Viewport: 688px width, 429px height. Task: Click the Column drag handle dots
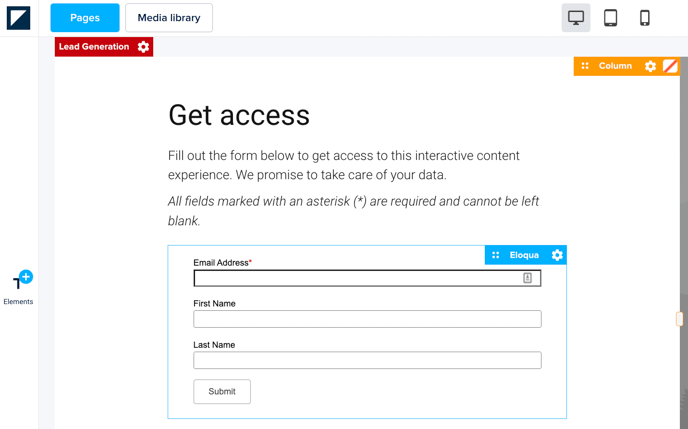tap(585, 66)
